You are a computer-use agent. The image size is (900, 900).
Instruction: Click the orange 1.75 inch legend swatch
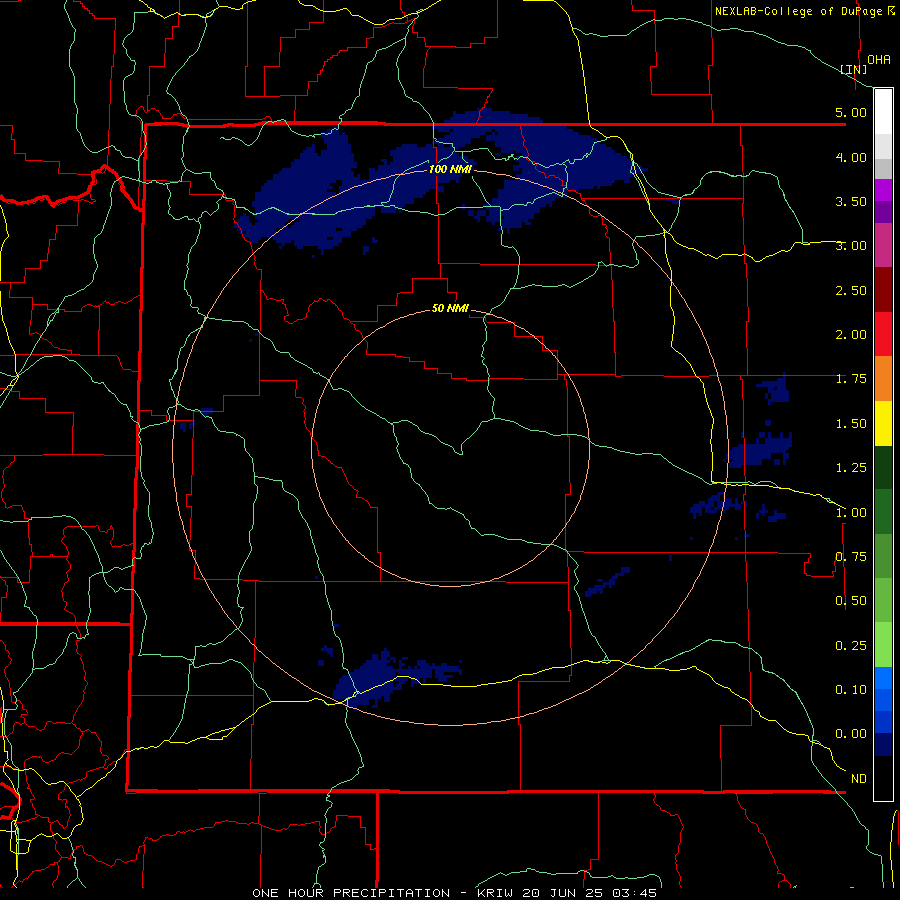pos(883,379)
